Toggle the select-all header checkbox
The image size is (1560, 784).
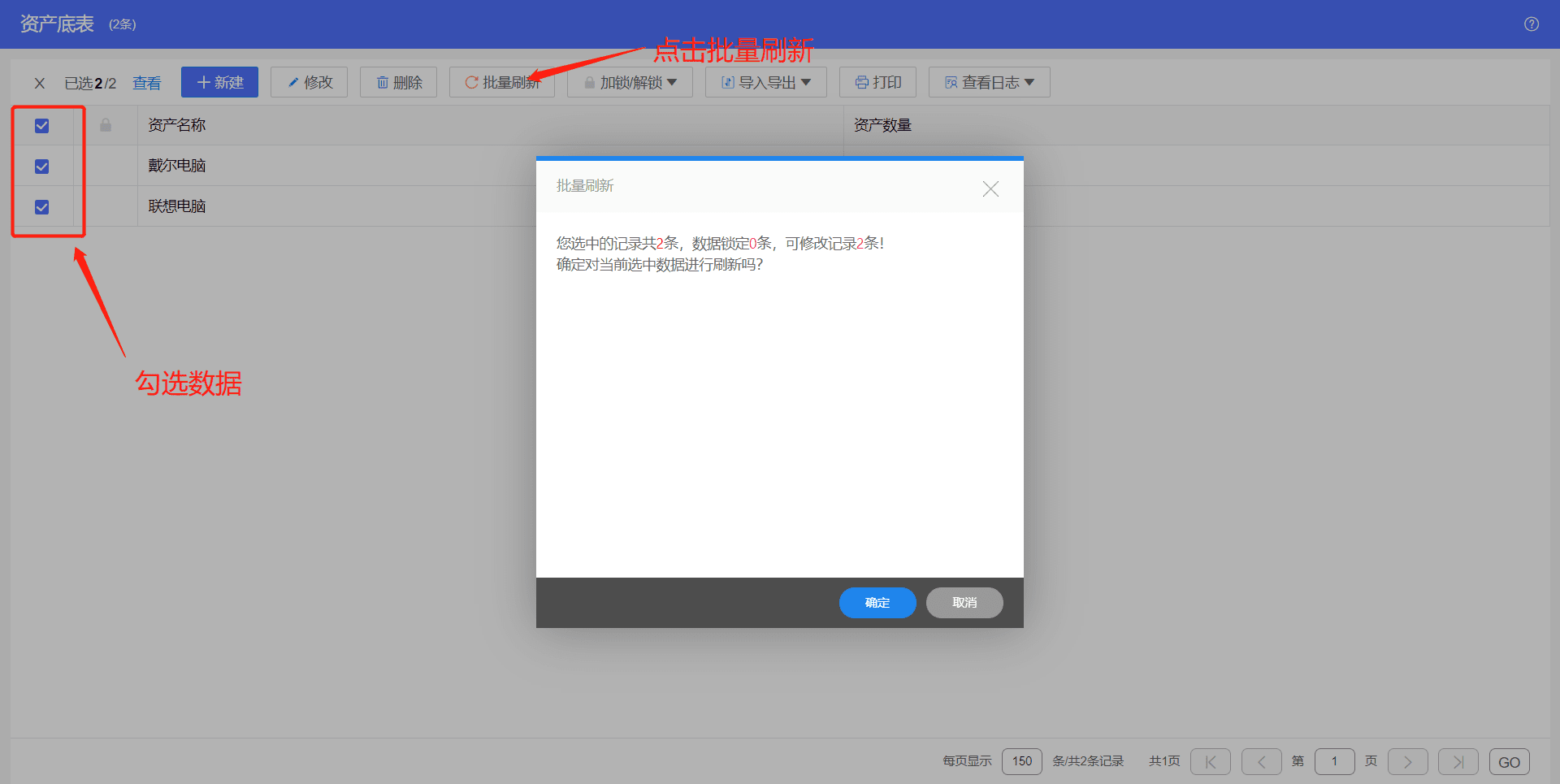[42, 126]
